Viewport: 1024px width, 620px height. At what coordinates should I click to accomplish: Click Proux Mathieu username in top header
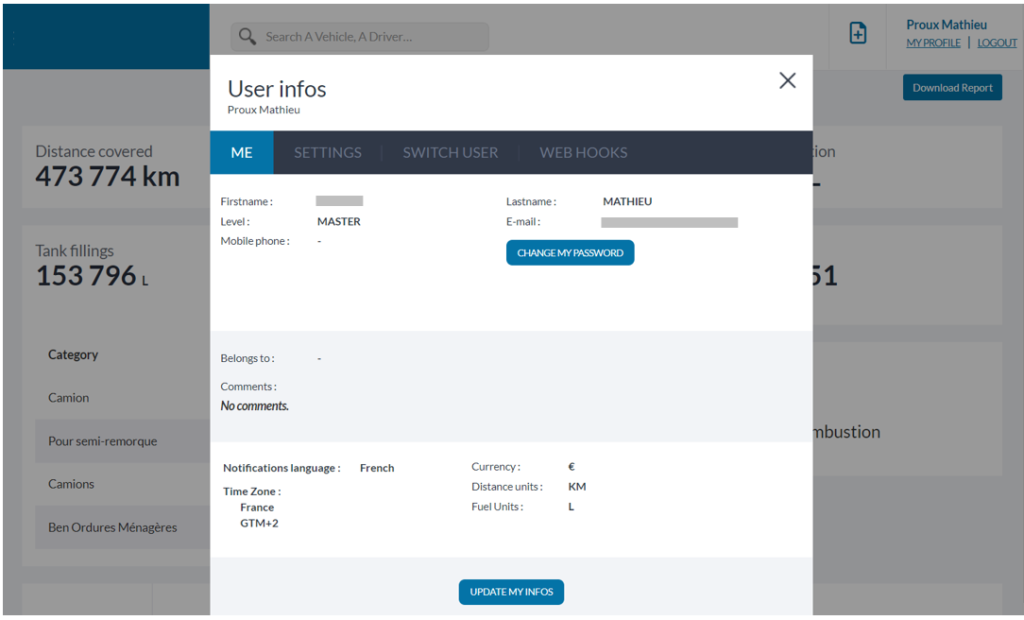(x=946, y=25)
